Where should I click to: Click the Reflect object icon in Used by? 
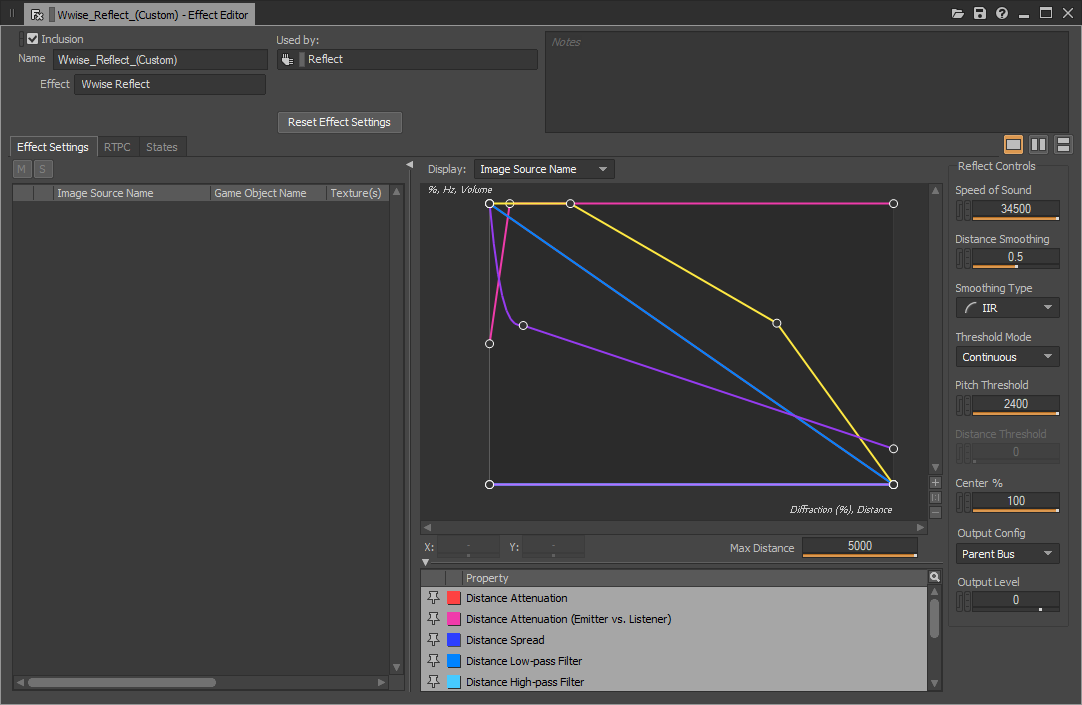(x=288, y=59)
